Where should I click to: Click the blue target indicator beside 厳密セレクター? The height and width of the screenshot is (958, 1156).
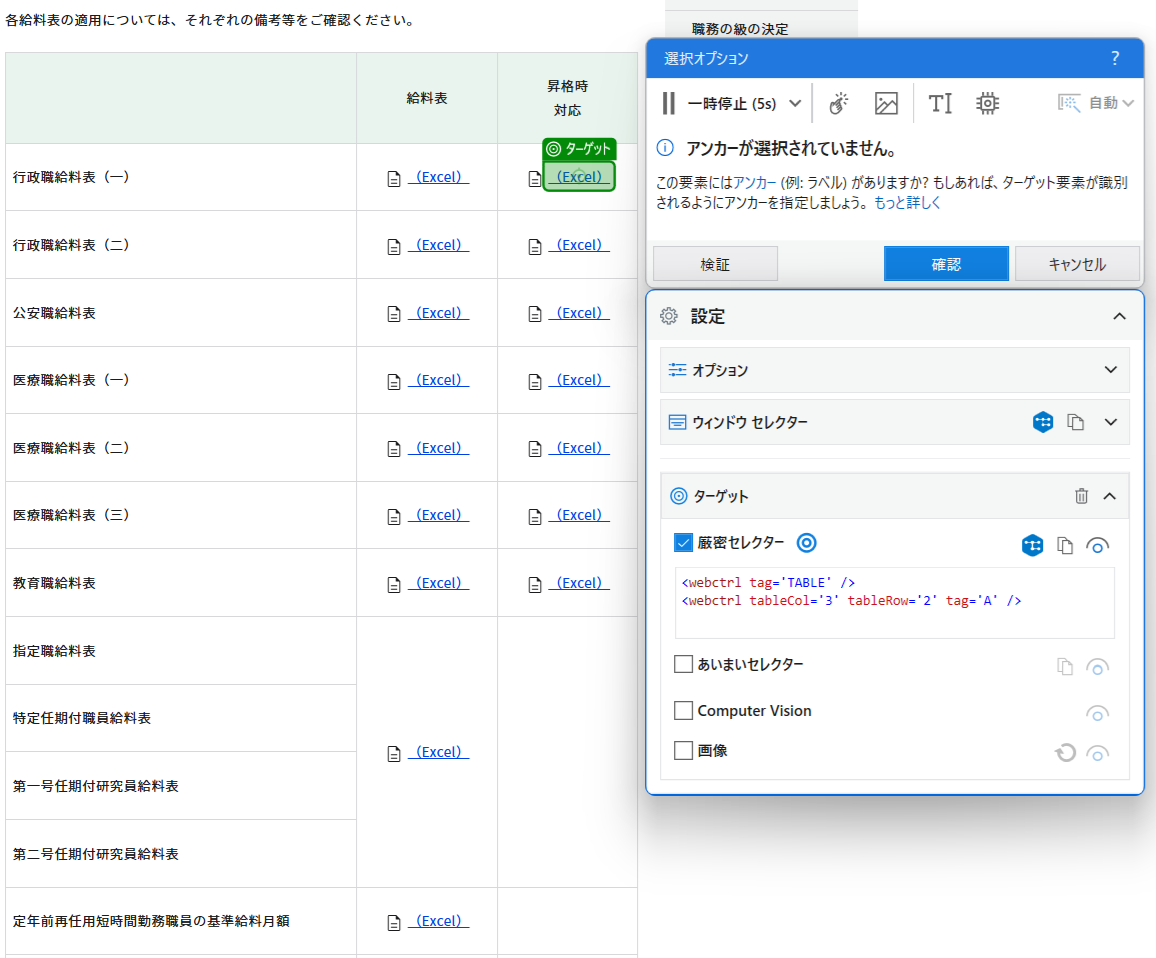tap(807, 543)
